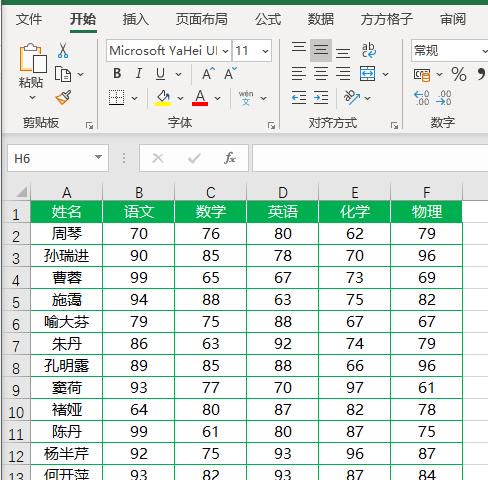This screenshot has height=480, width=488.
Task: Click the Merge and Center icon
Action: coord(367,74)
